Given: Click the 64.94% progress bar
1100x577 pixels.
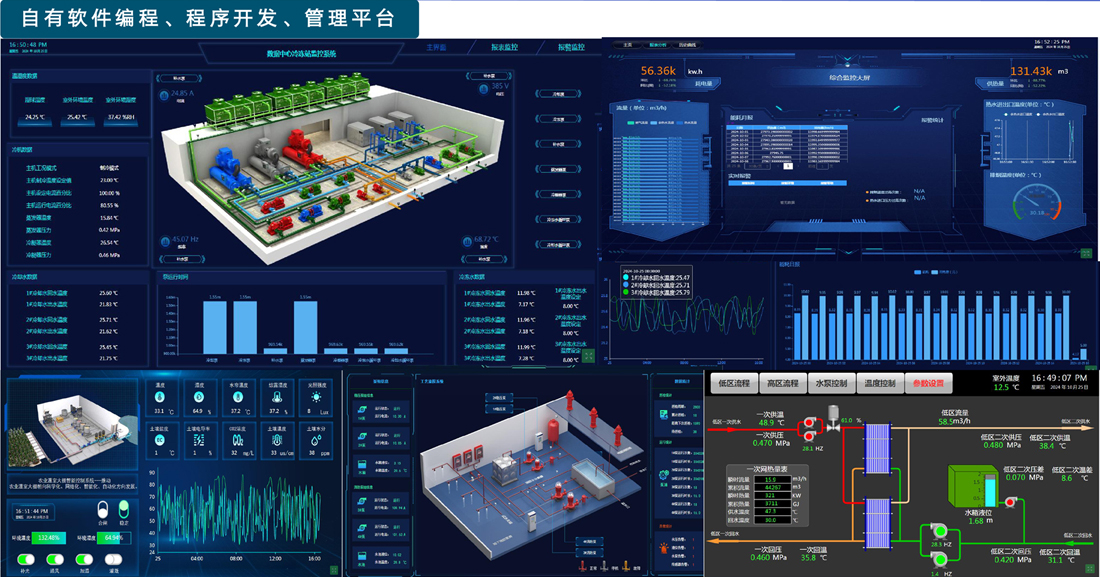Looking at the screenshot, I should click(113, 538).
